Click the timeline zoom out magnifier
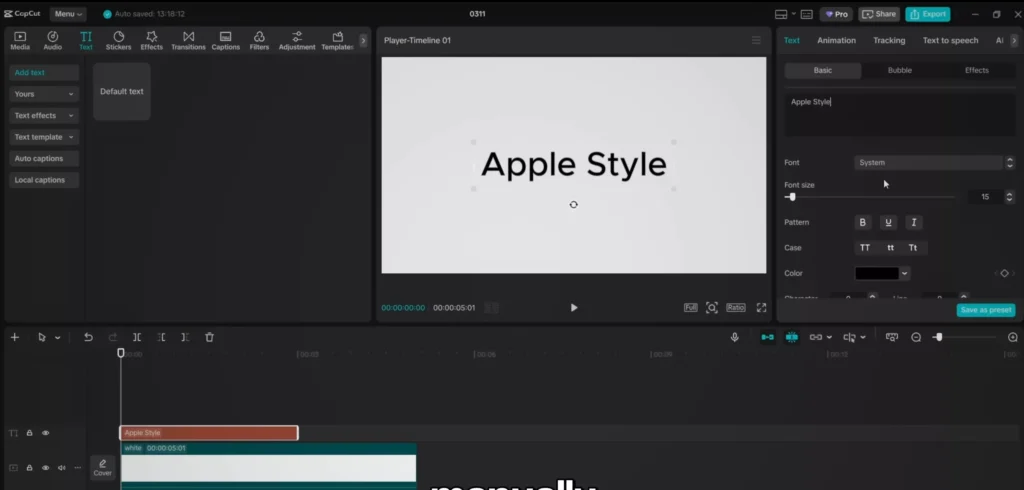 pos(916,337)
